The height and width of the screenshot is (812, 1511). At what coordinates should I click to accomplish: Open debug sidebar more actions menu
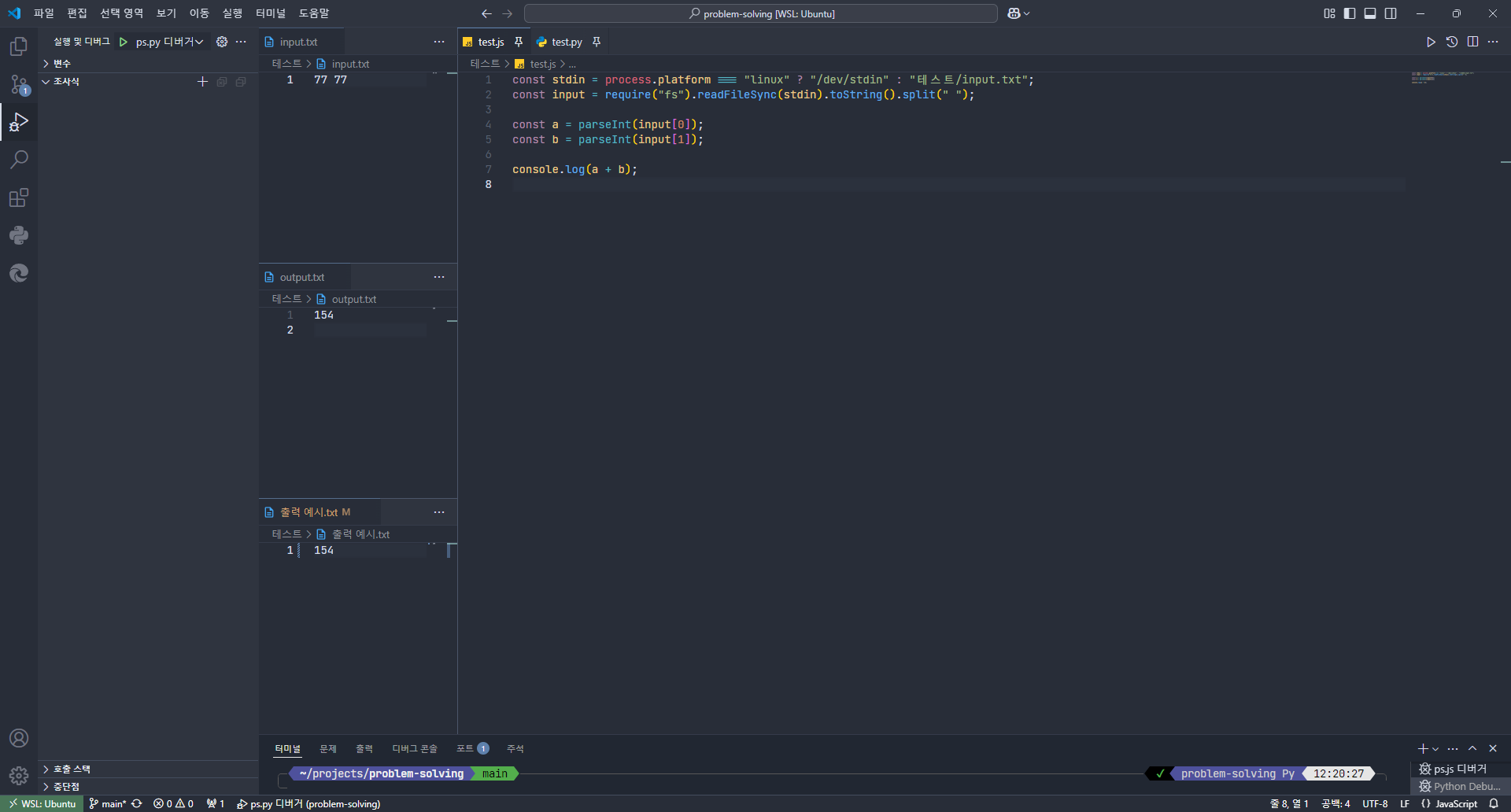pos(241,42)
